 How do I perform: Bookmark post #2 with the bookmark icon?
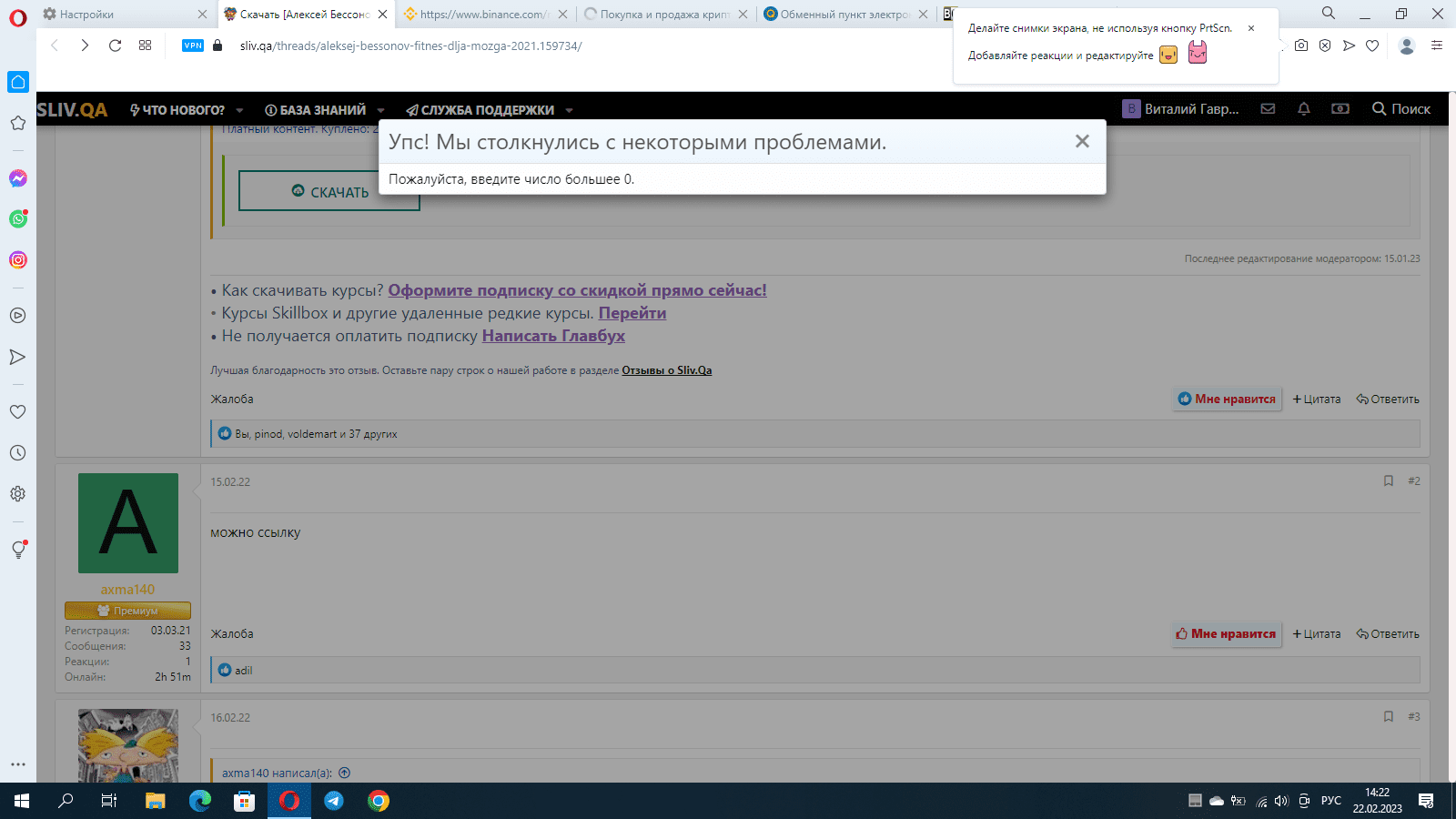1388,481
